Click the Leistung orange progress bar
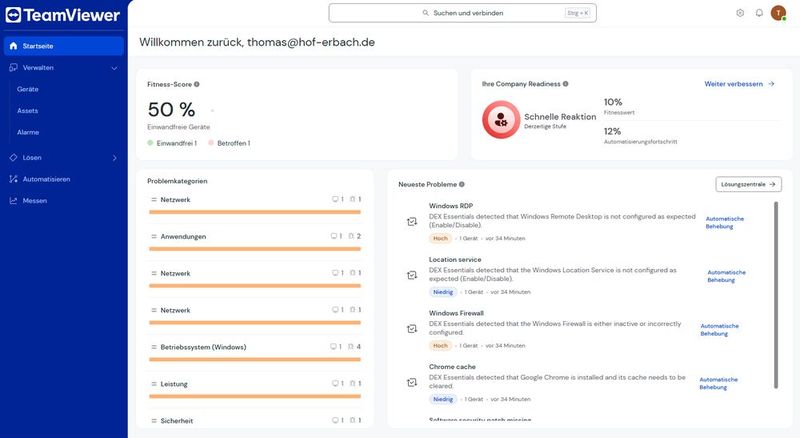 tap(255, 396)
